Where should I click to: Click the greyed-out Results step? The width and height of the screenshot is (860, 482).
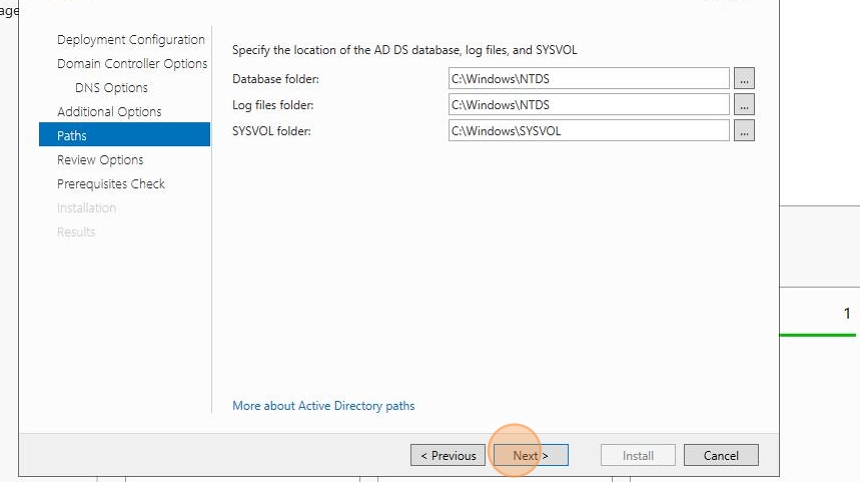pos(76,232)
